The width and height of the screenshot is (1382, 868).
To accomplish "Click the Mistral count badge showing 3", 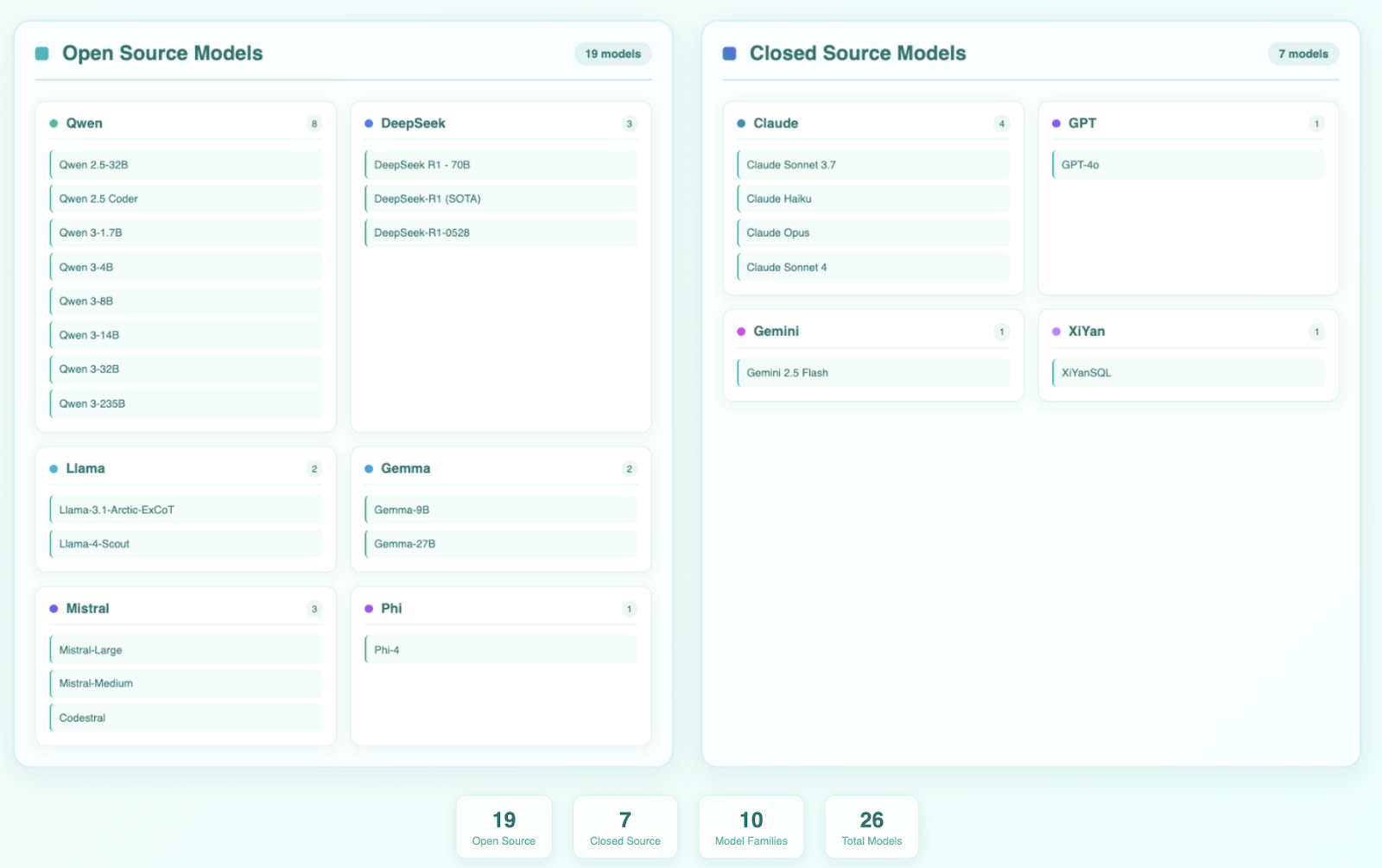I will tap(314, 609).
